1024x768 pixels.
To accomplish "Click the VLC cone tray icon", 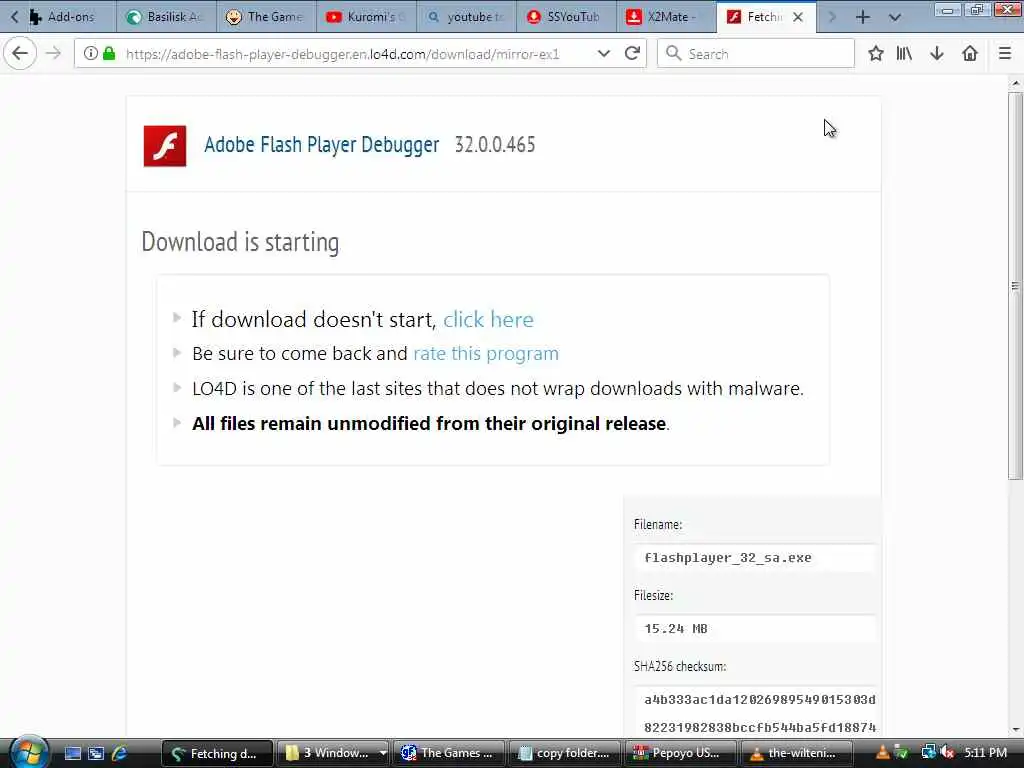I will [x=882, y=753].
